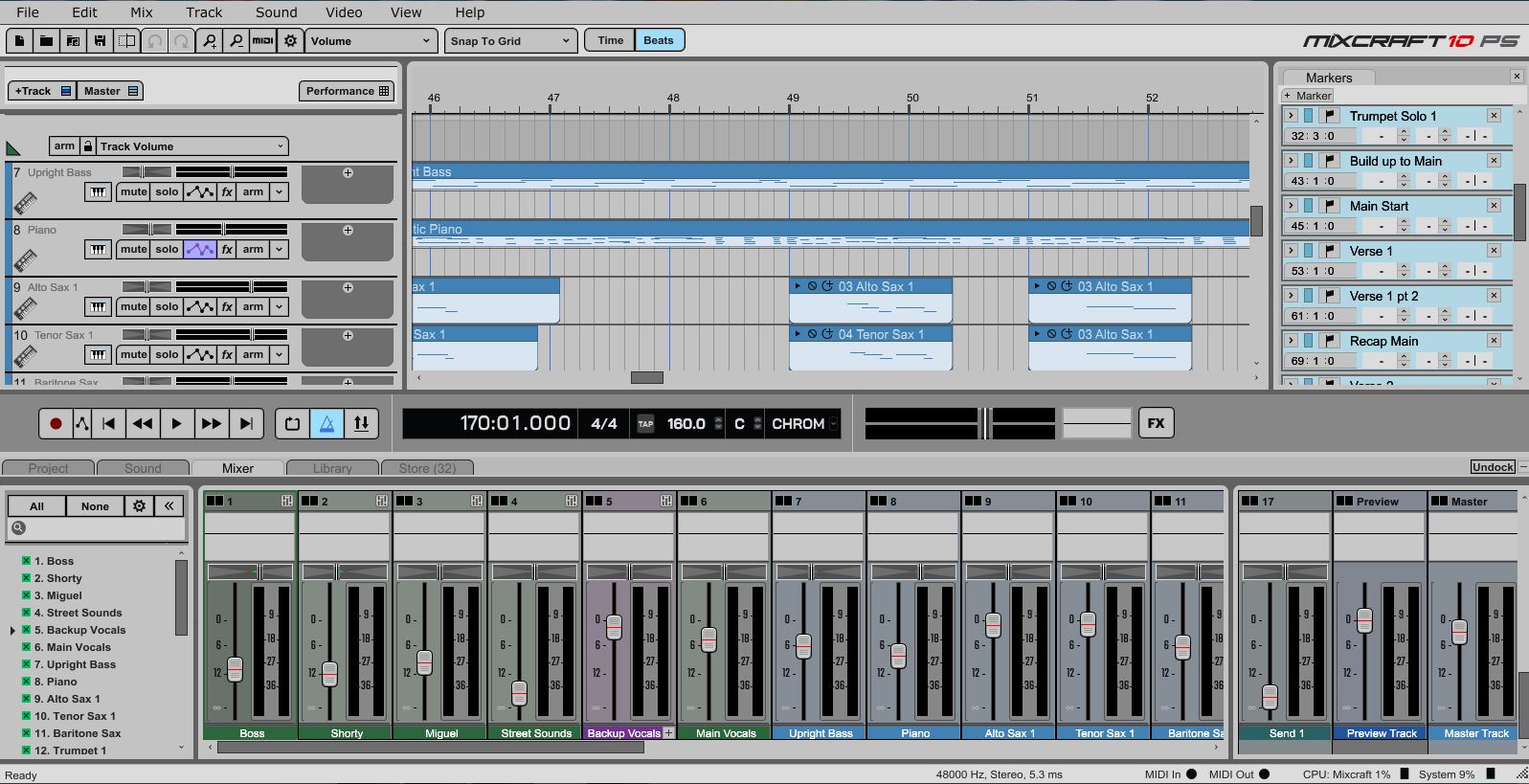Click the lock icon next to Track Volume
Screen dimensions: 1529x784
(88, 146)
